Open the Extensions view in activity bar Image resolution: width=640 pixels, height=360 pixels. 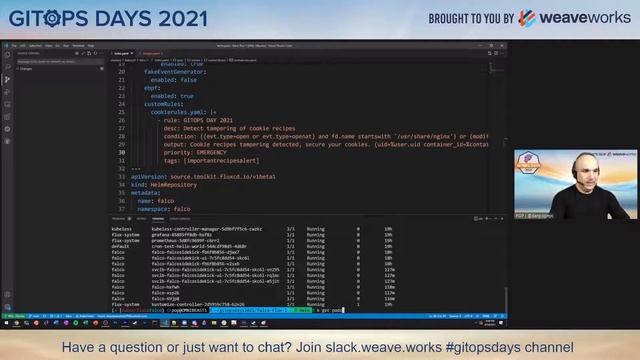tap(7, 117)
